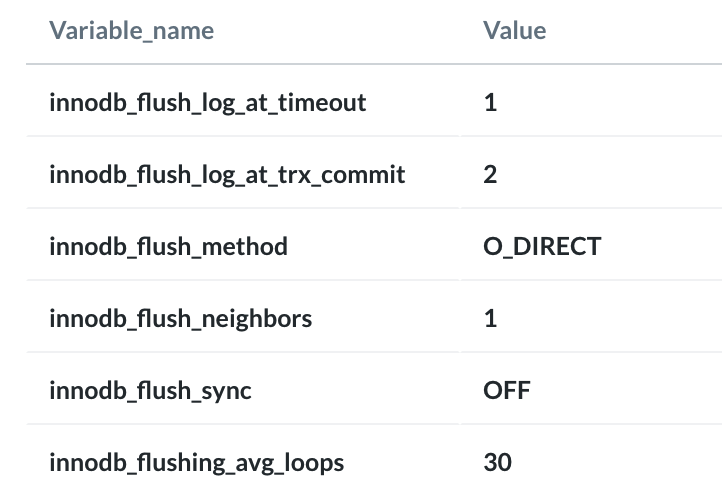Click the word sync in fifth row
This screenshot has width=722, height=494.
pyautogui.click(x=227, y=392)
